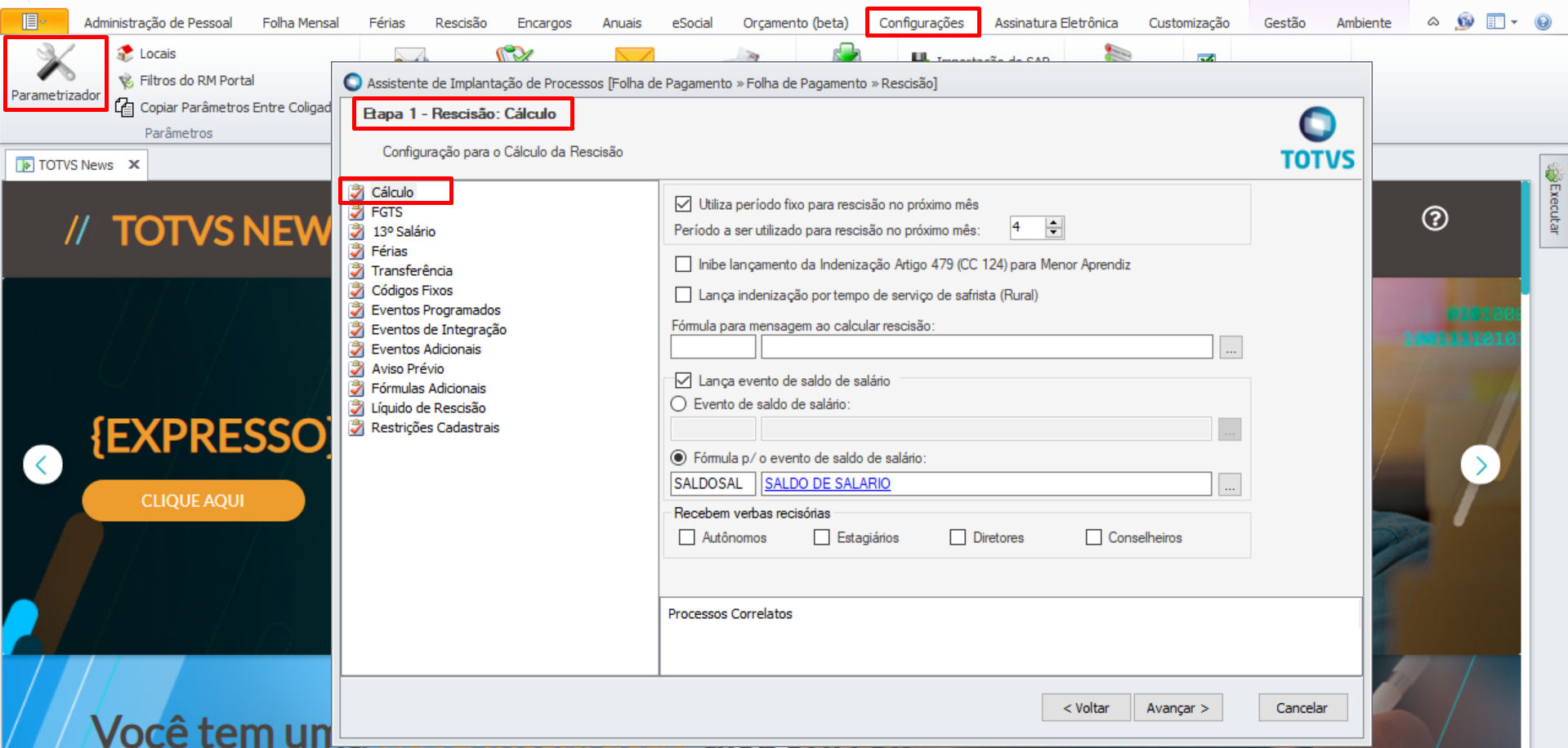Check the Autônomos checkbox
Viewport: 1568px width, 748px height.
687,537
